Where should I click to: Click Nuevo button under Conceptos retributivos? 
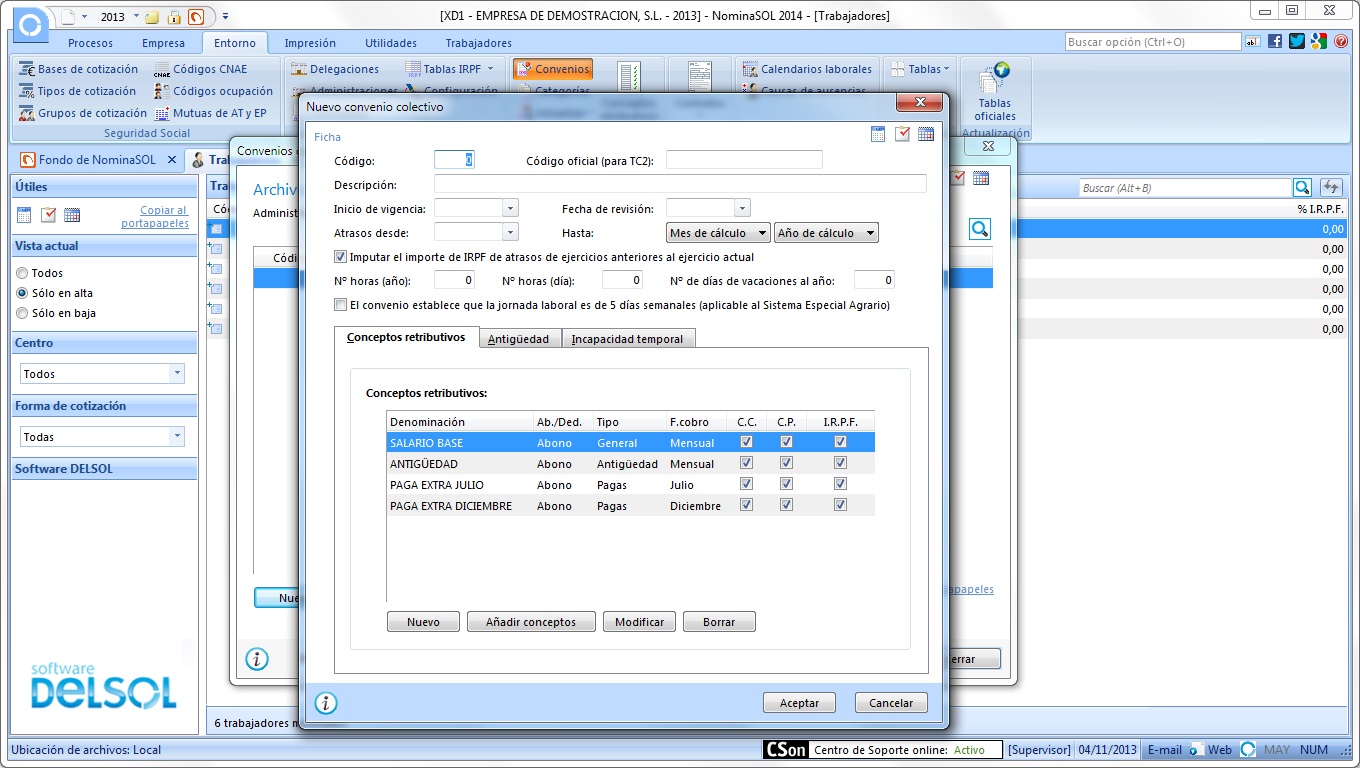point(423,622)
